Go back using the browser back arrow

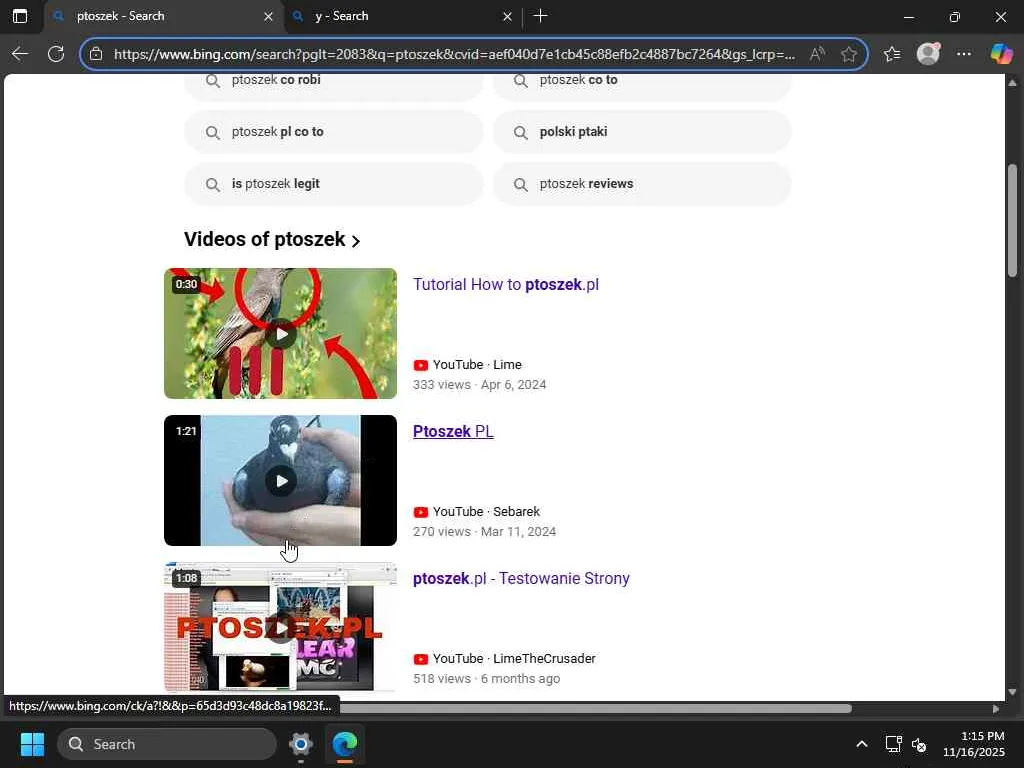point(20,54)
